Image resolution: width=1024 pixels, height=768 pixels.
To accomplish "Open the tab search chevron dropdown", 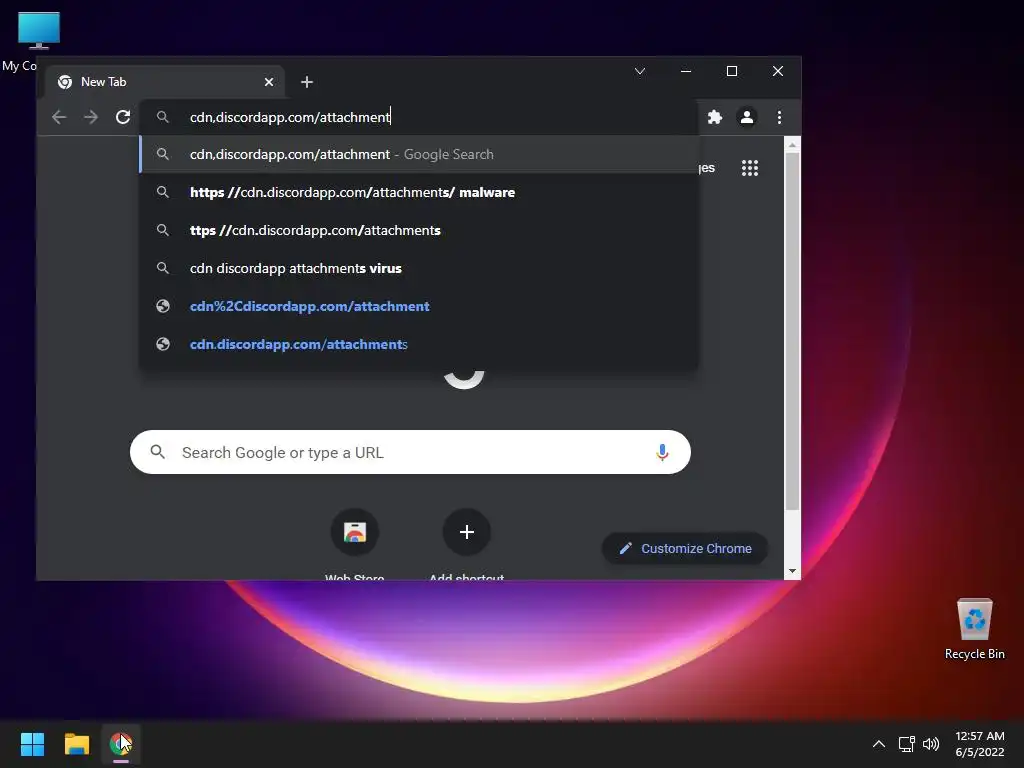I will pos(640,71).
